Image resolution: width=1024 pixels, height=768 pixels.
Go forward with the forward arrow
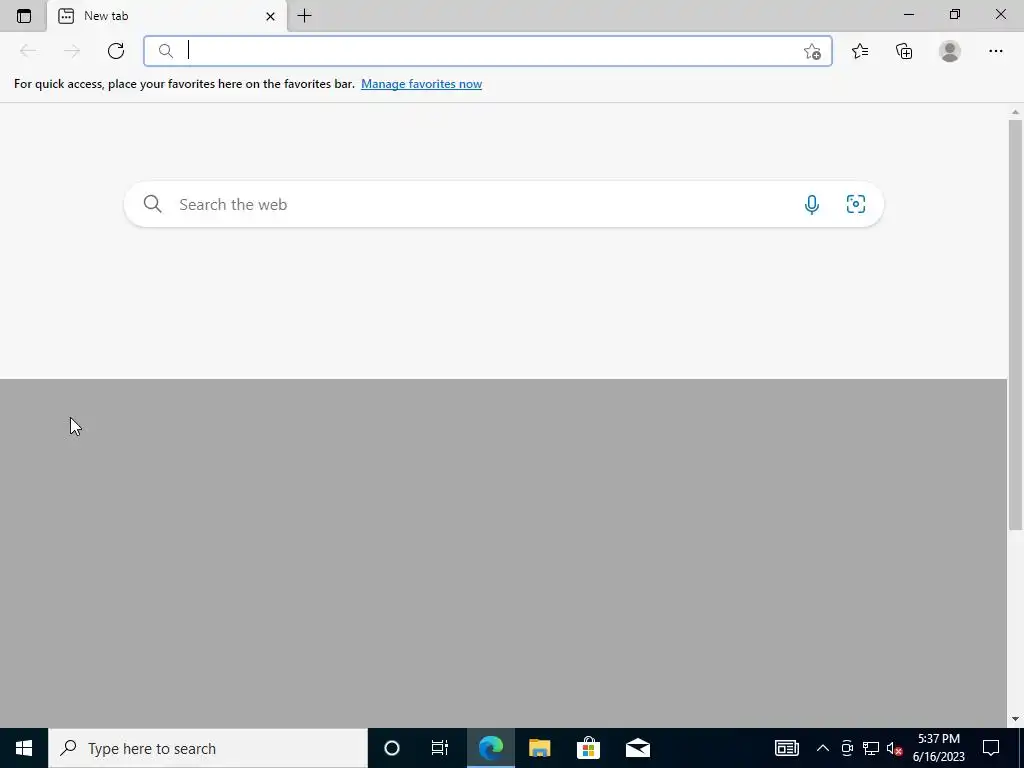pos(72,51)
